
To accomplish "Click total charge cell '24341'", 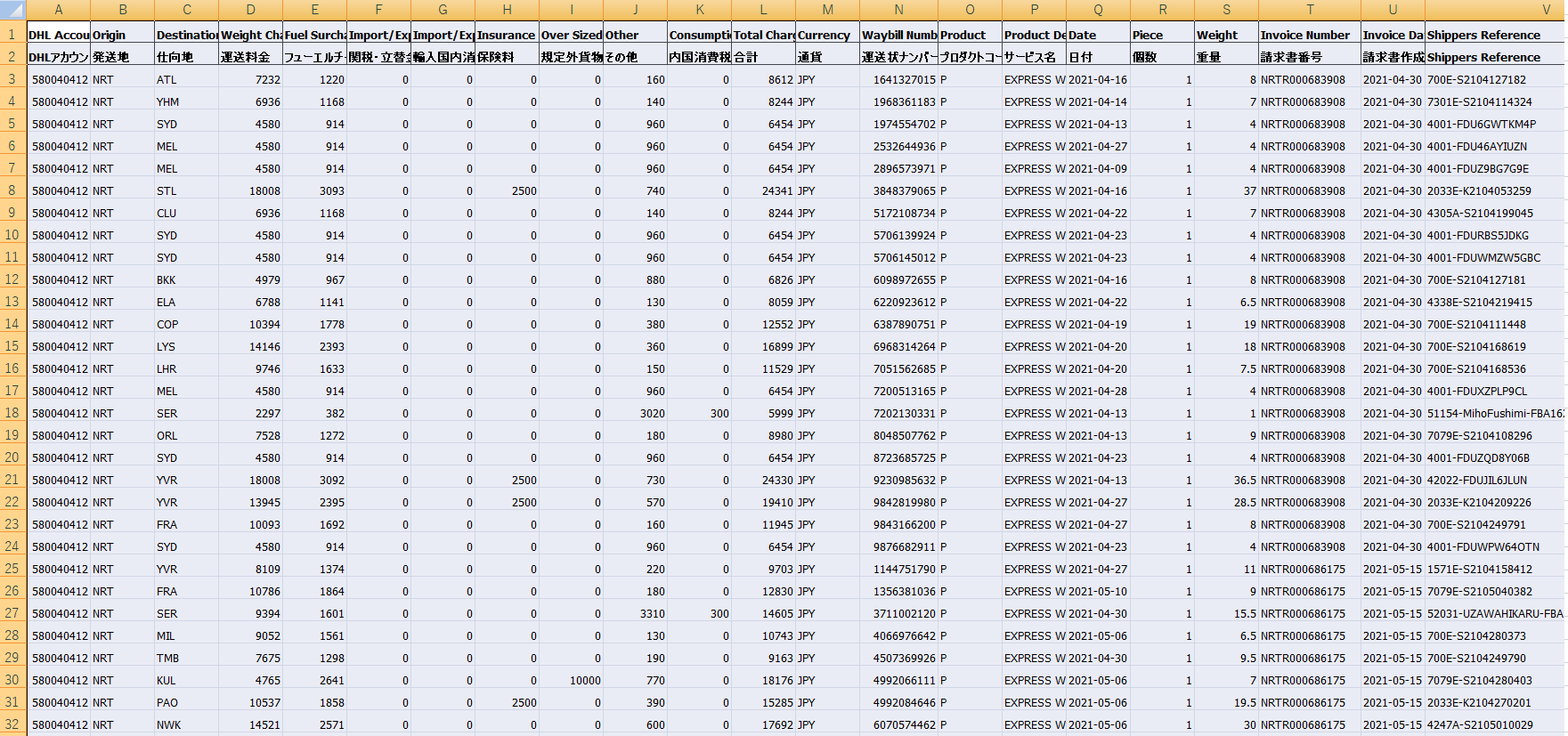I will coord(764,190).
